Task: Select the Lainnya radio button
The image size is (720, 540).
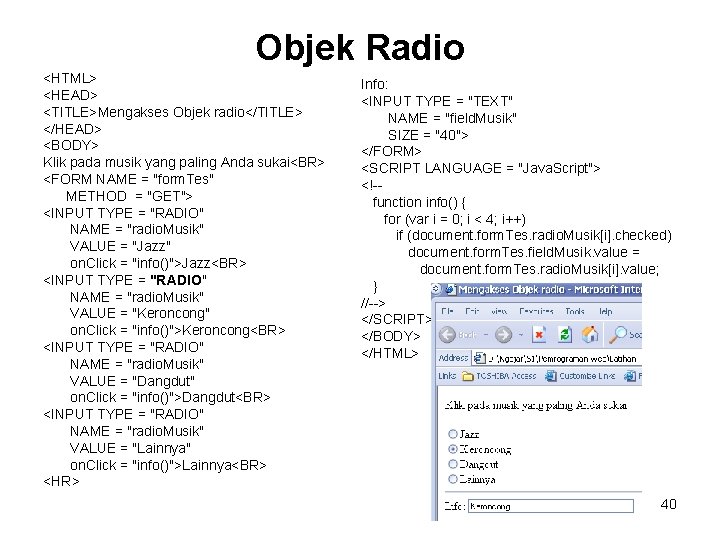Action: click(453, 479)
